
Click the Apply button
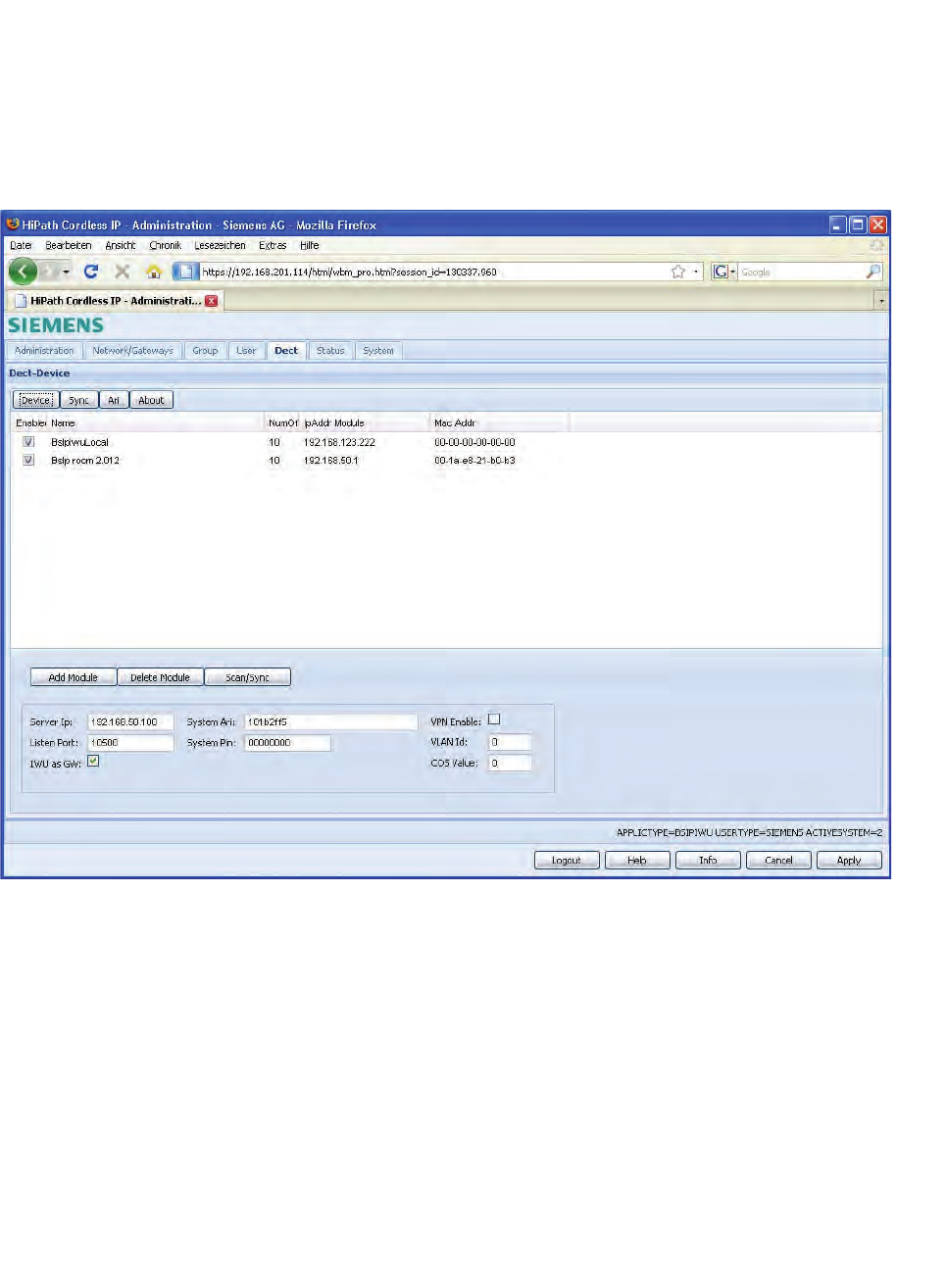[849, 861]
